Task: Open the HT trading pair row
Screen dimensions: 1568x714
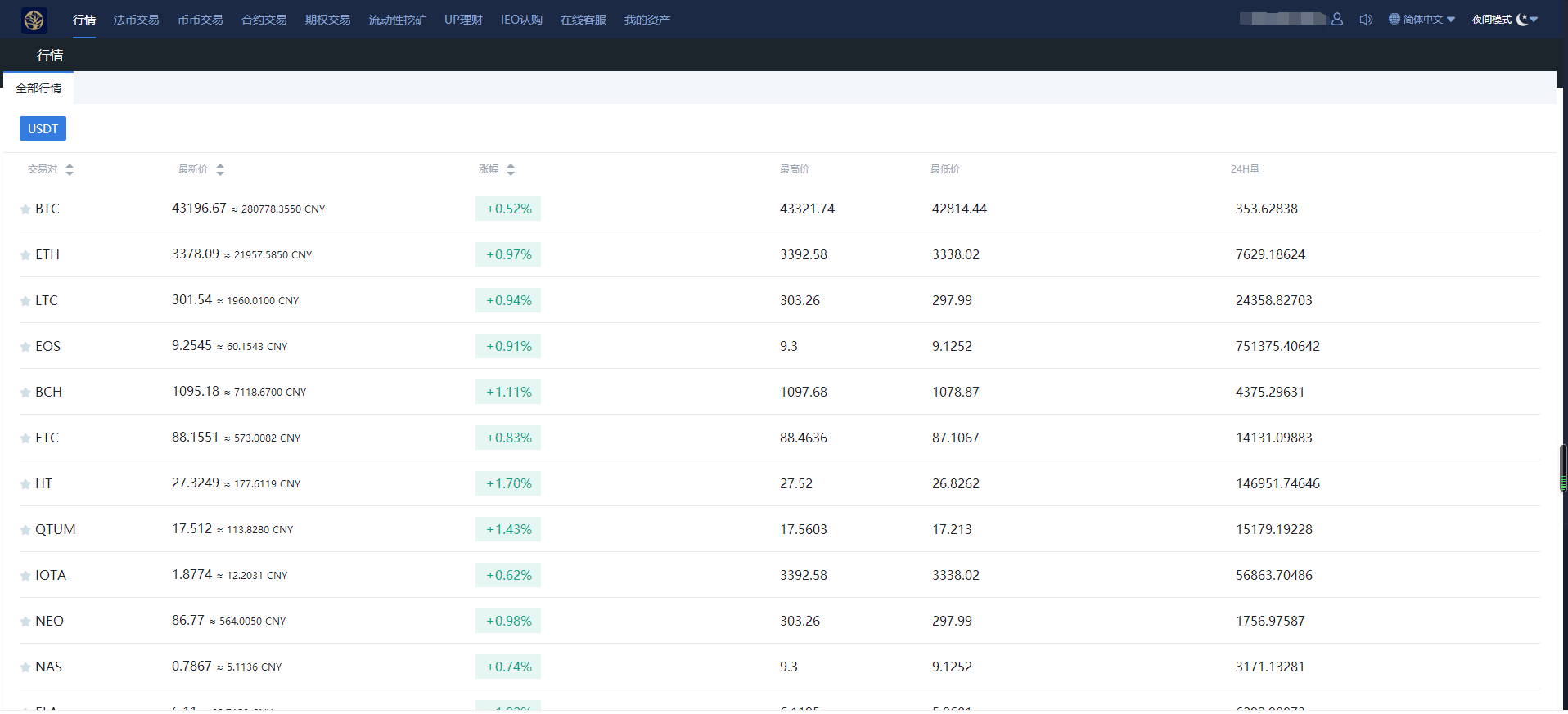Action: (x=44, y=483)
